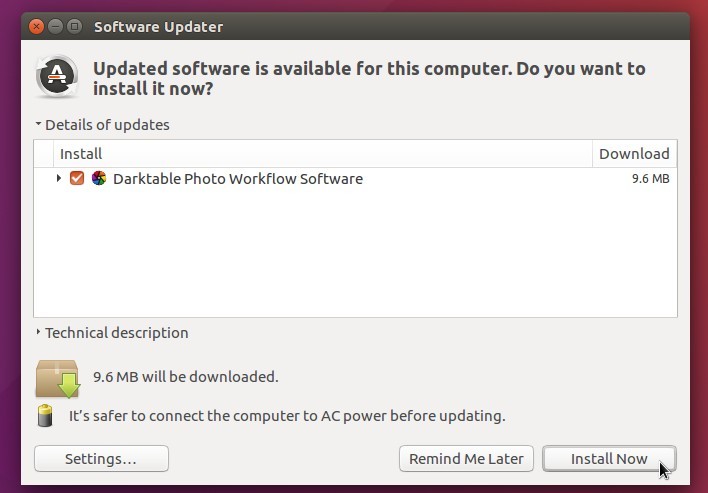The width and height of the screenshot is (708, 493).
Task: Select the Darktable Photo Workflow Software row
Action: point(355,179)
